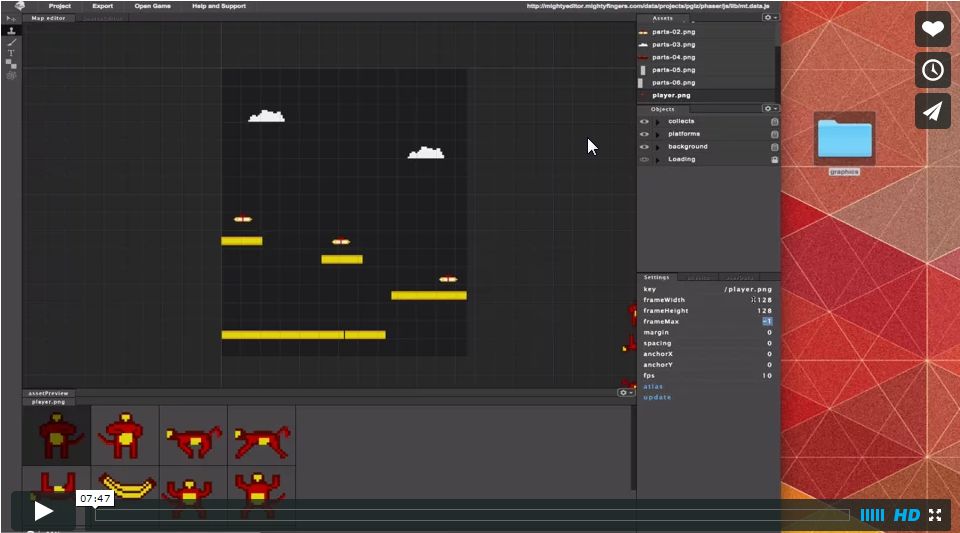The height and width of the screenshot is (533, 960).
Task: Switch to Map editor tab
Action: pyautogui.click(x=48, y=18)
